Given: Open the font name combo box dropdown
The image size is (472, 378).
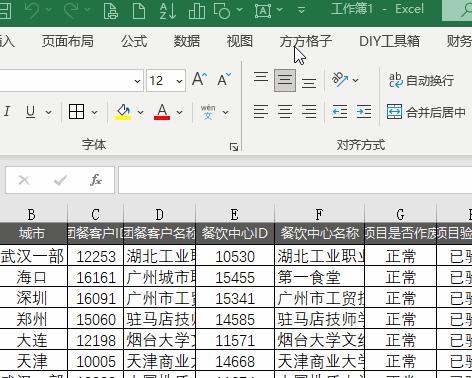Looking at the screenshot, I should 137,81.
